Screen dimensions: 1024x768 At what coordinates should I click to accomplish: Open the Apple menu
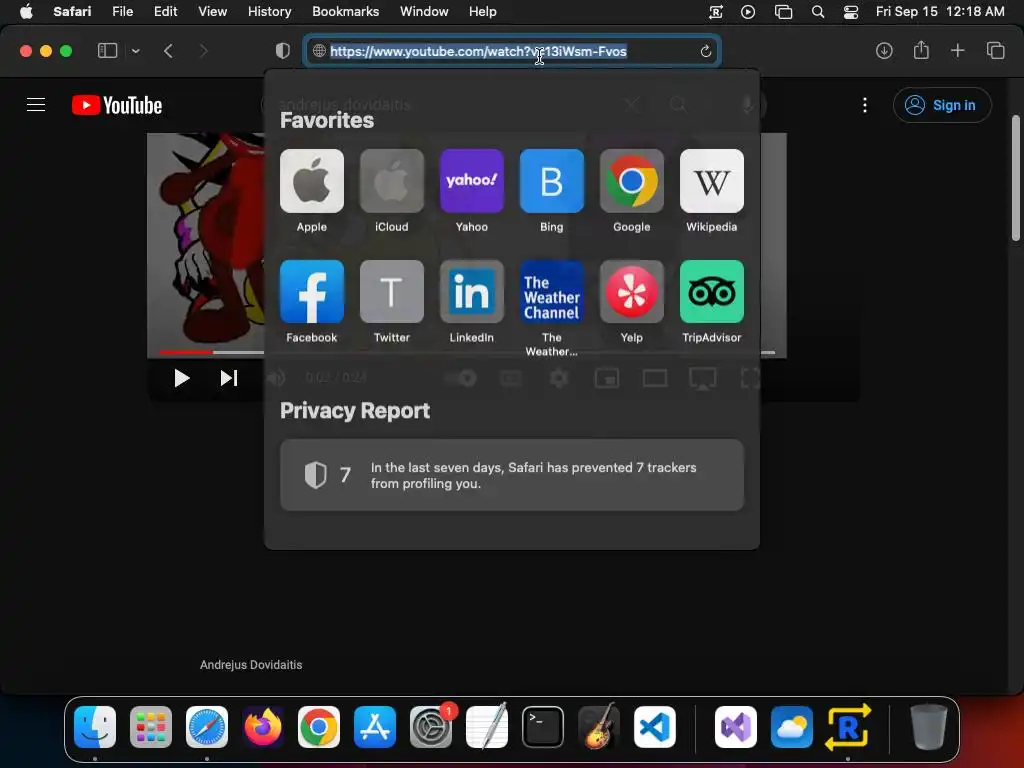point(26,12)
